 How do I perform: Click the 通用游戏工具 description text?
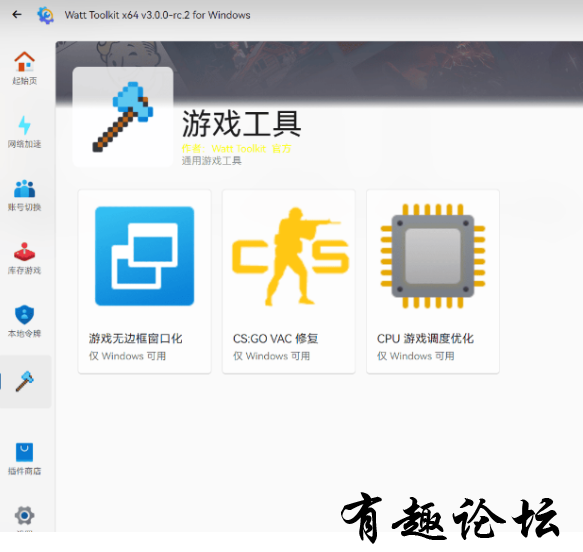coord(212,161)
